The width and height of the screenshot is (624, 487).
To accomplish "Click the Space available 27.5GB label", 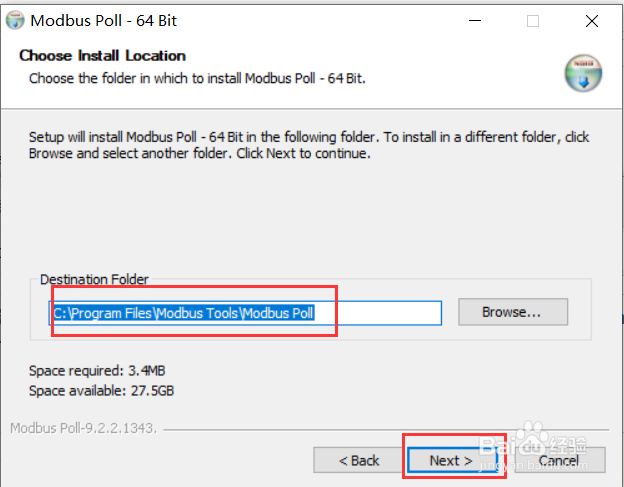I will click(x=101, y=391).
